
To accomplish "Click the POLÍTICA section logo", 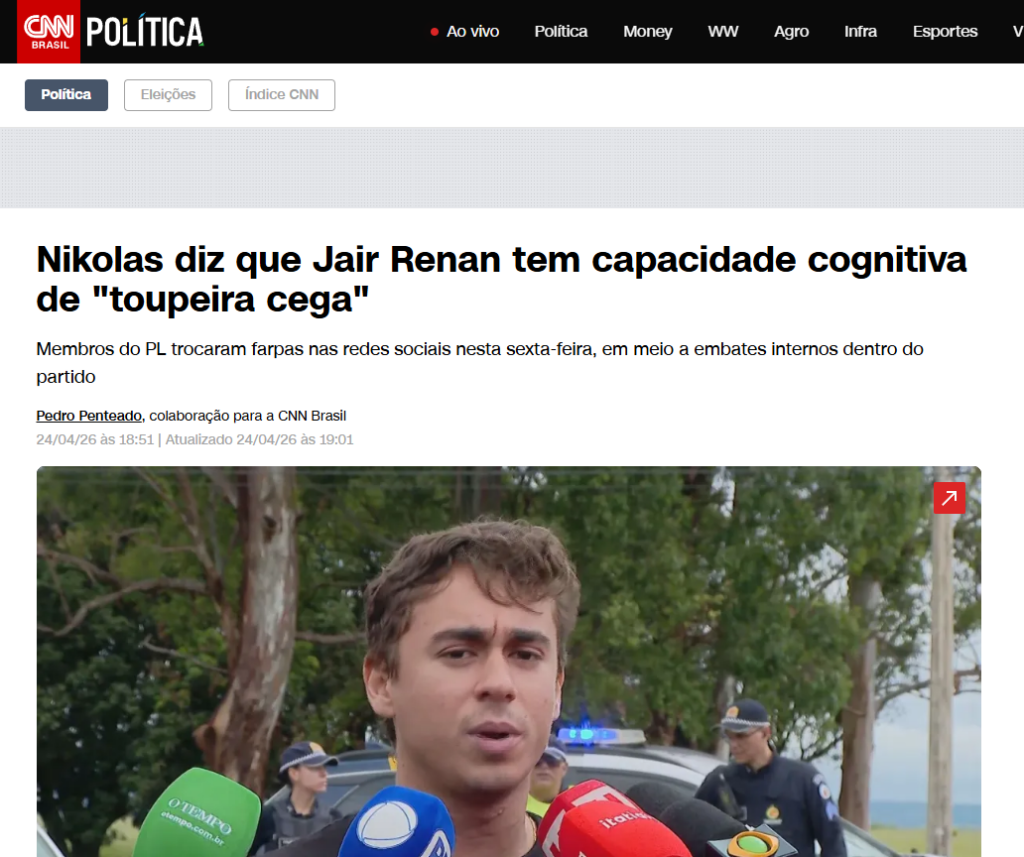I will click(x=144, y=32).
